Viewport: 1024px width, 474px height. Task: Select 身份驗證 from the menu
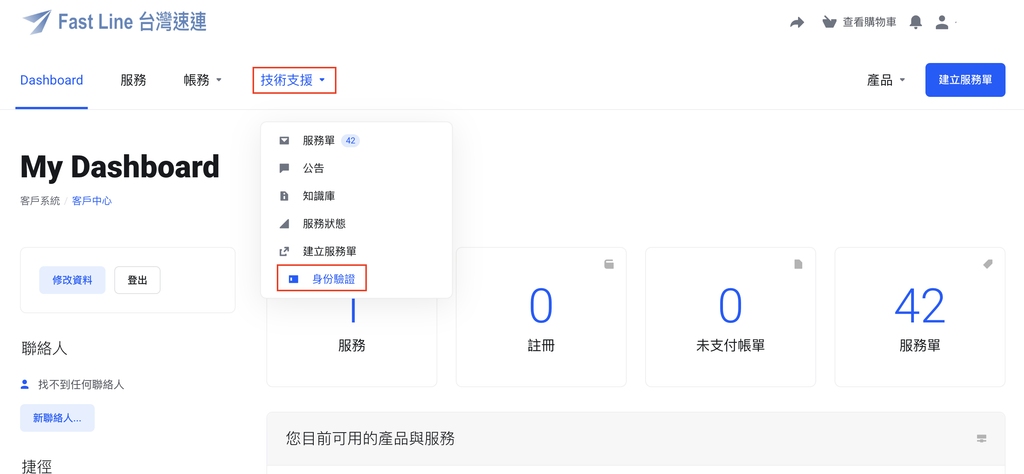[x=322, y=279]
